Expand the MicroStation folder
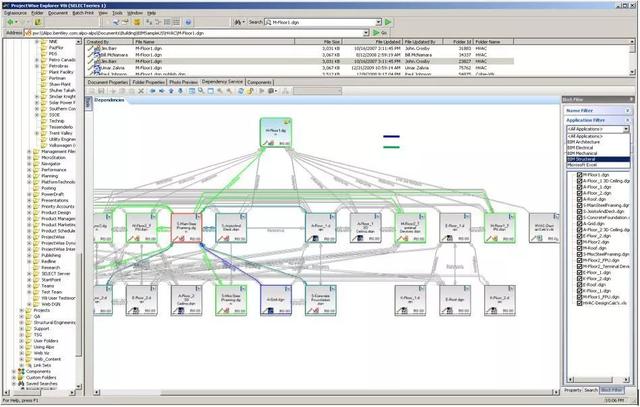The width and height of the screenshot is (640, 407). [x=29, y=158]
